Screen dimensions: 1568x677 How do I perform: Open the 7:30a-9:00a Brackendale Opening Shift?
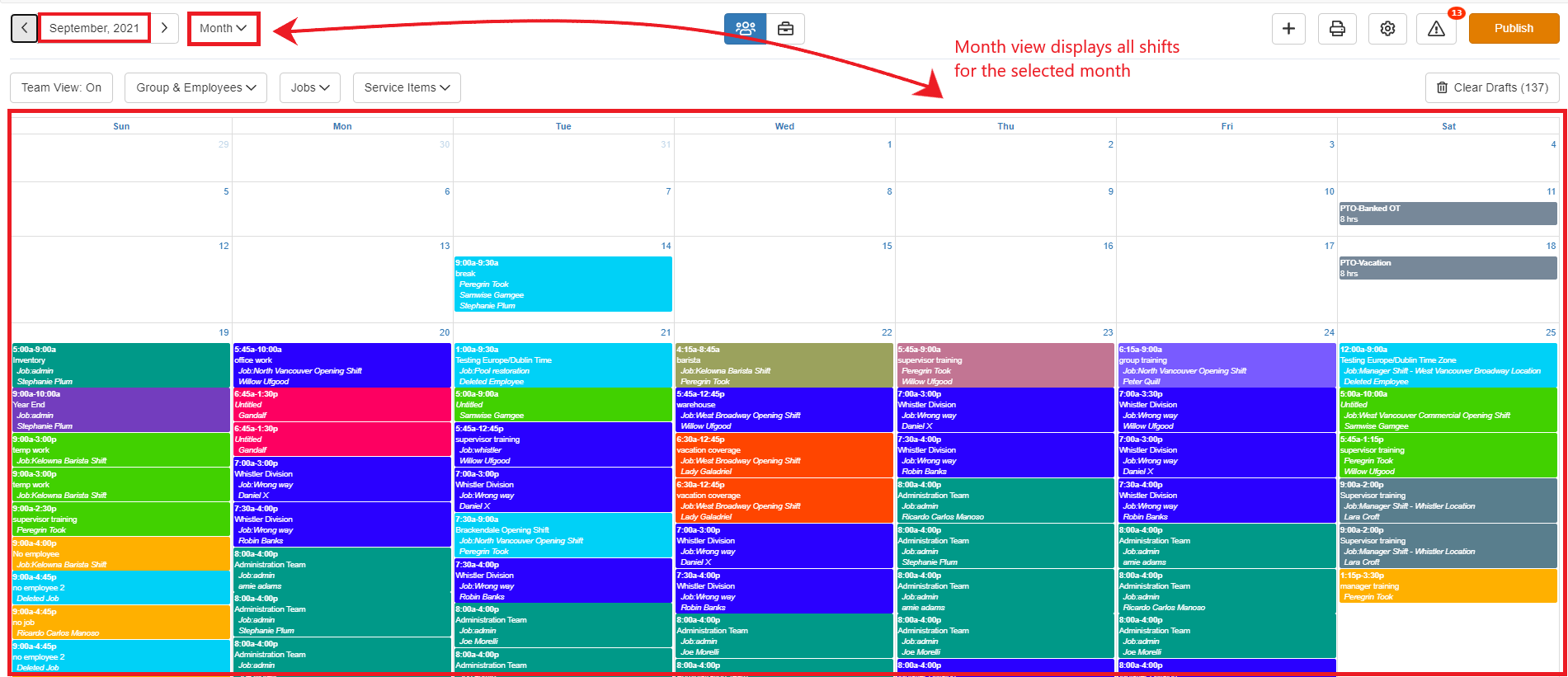pyautogui.click(x=563, y=535)
